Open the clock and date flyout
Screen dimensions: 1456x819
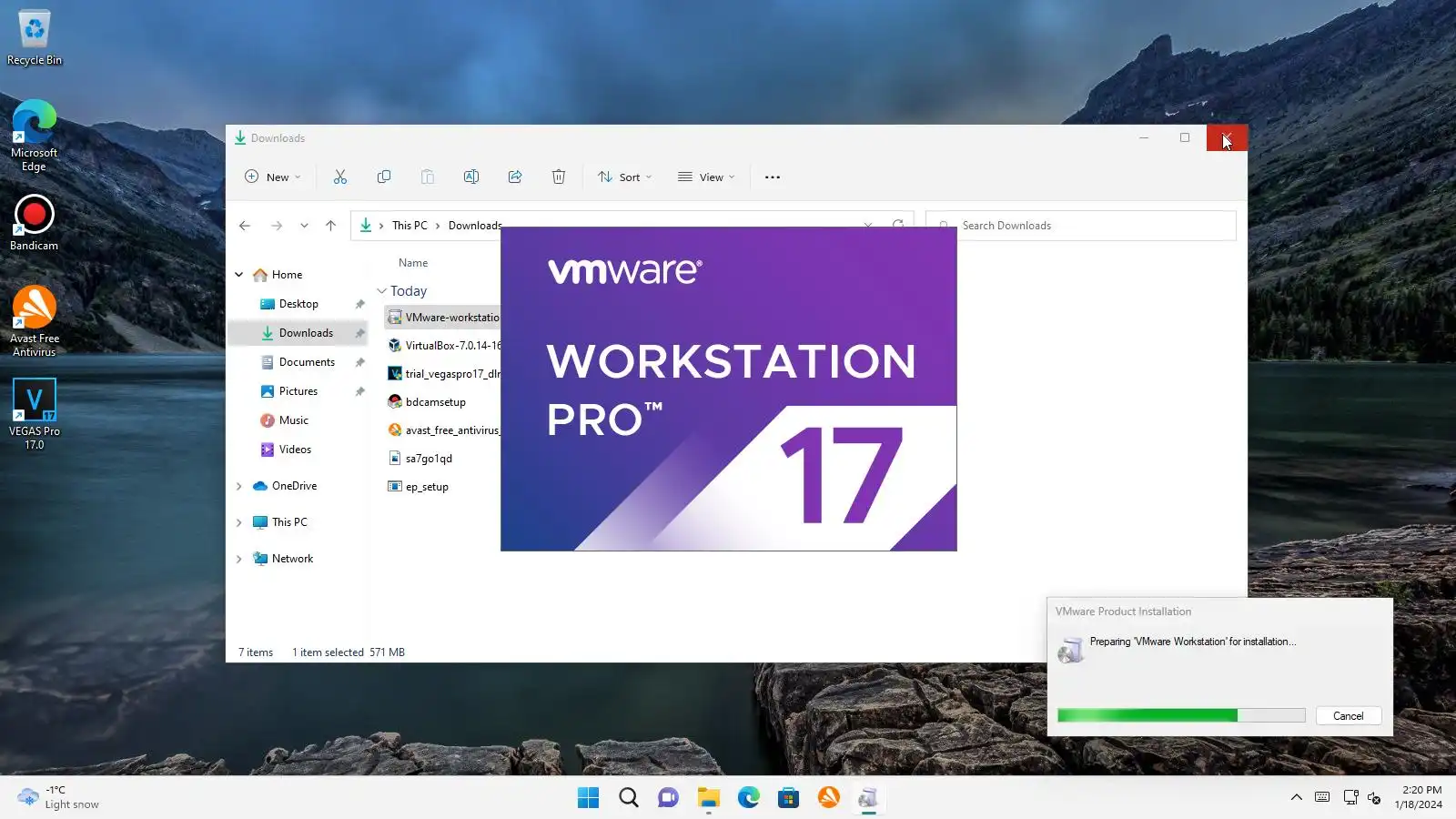click(1418, 797)
